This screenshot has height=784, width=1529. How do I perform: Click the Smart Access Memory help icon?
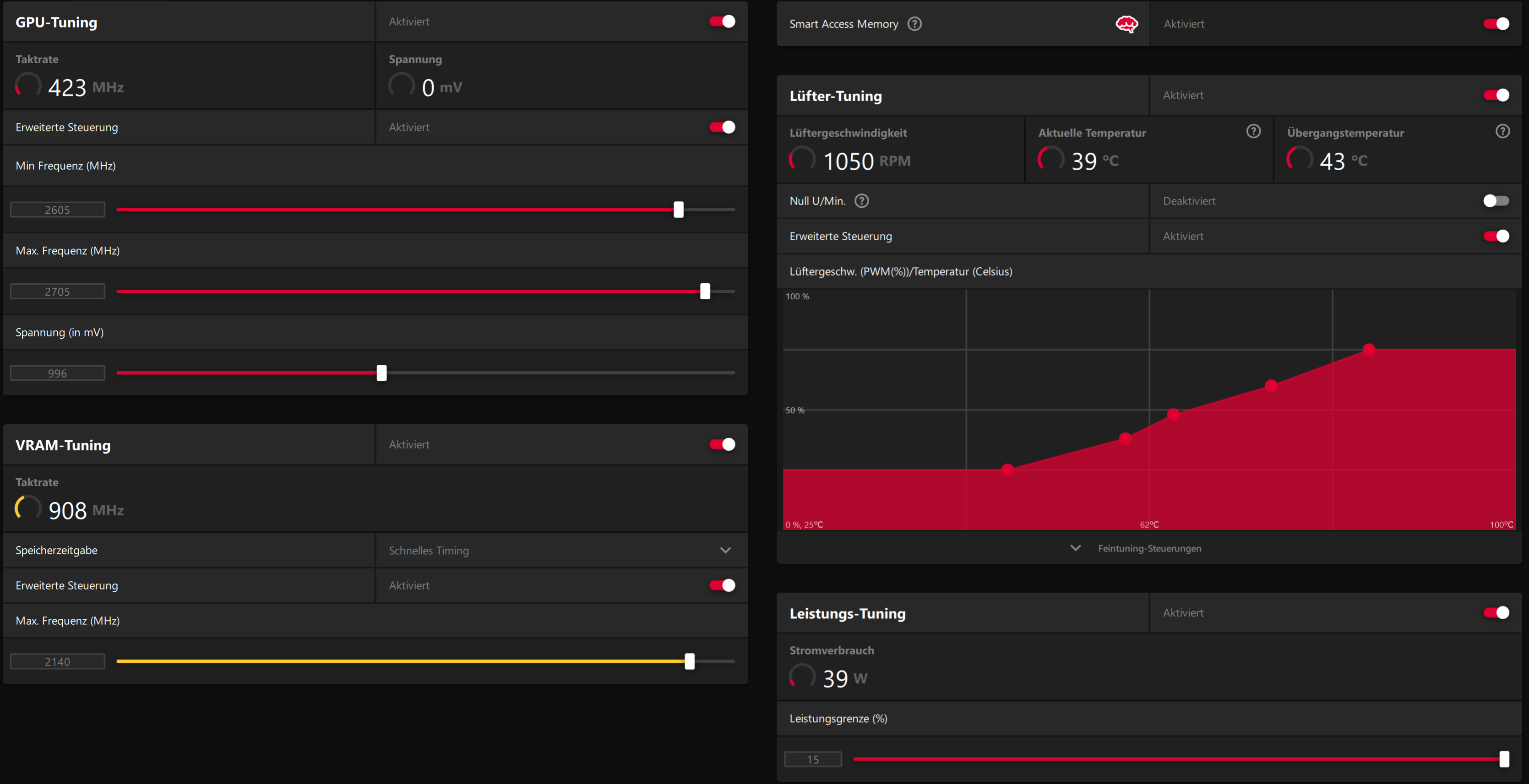coord(914,24)
